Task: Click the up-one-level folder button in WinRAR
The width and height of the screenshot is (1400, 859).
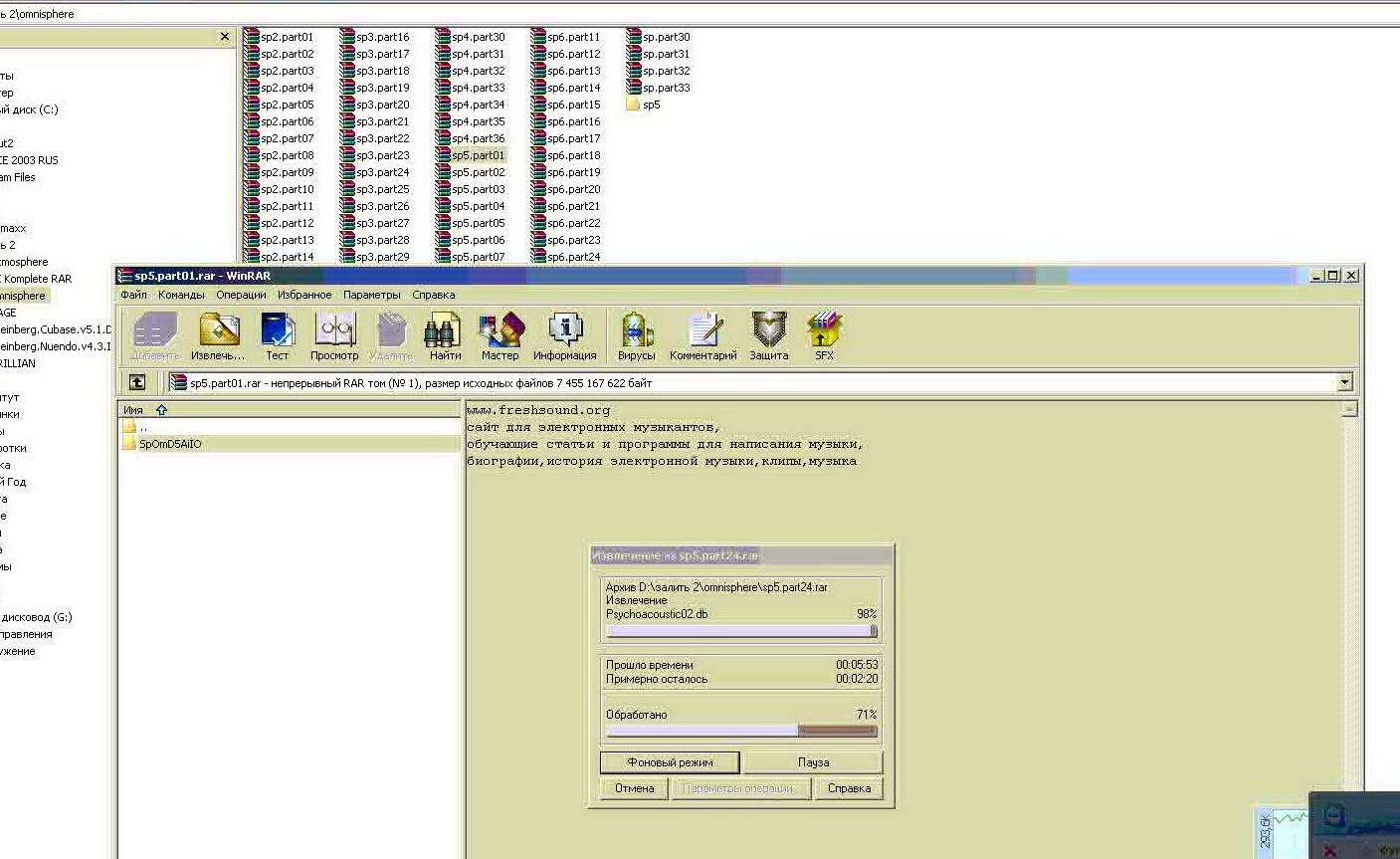Action: click(x=137, y=382)
